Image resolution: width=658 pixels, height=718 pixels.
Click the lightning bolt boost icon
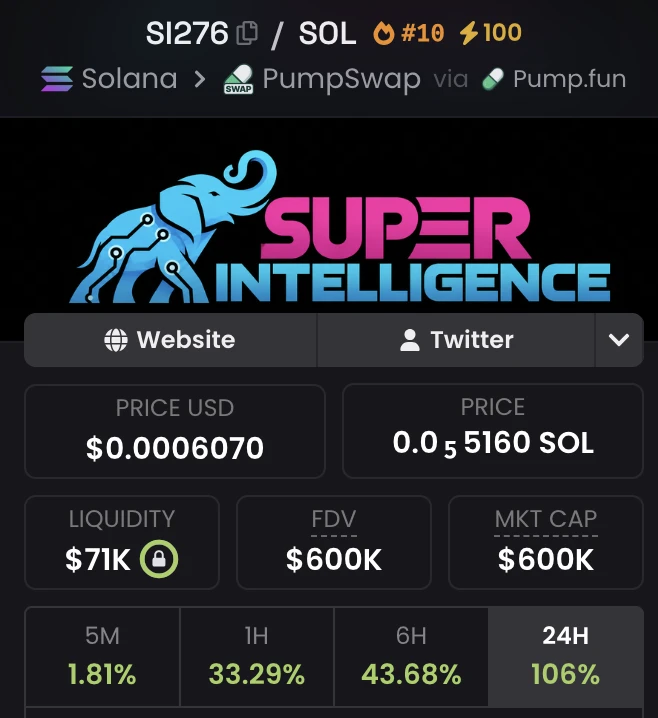click(x=469, y=33)
